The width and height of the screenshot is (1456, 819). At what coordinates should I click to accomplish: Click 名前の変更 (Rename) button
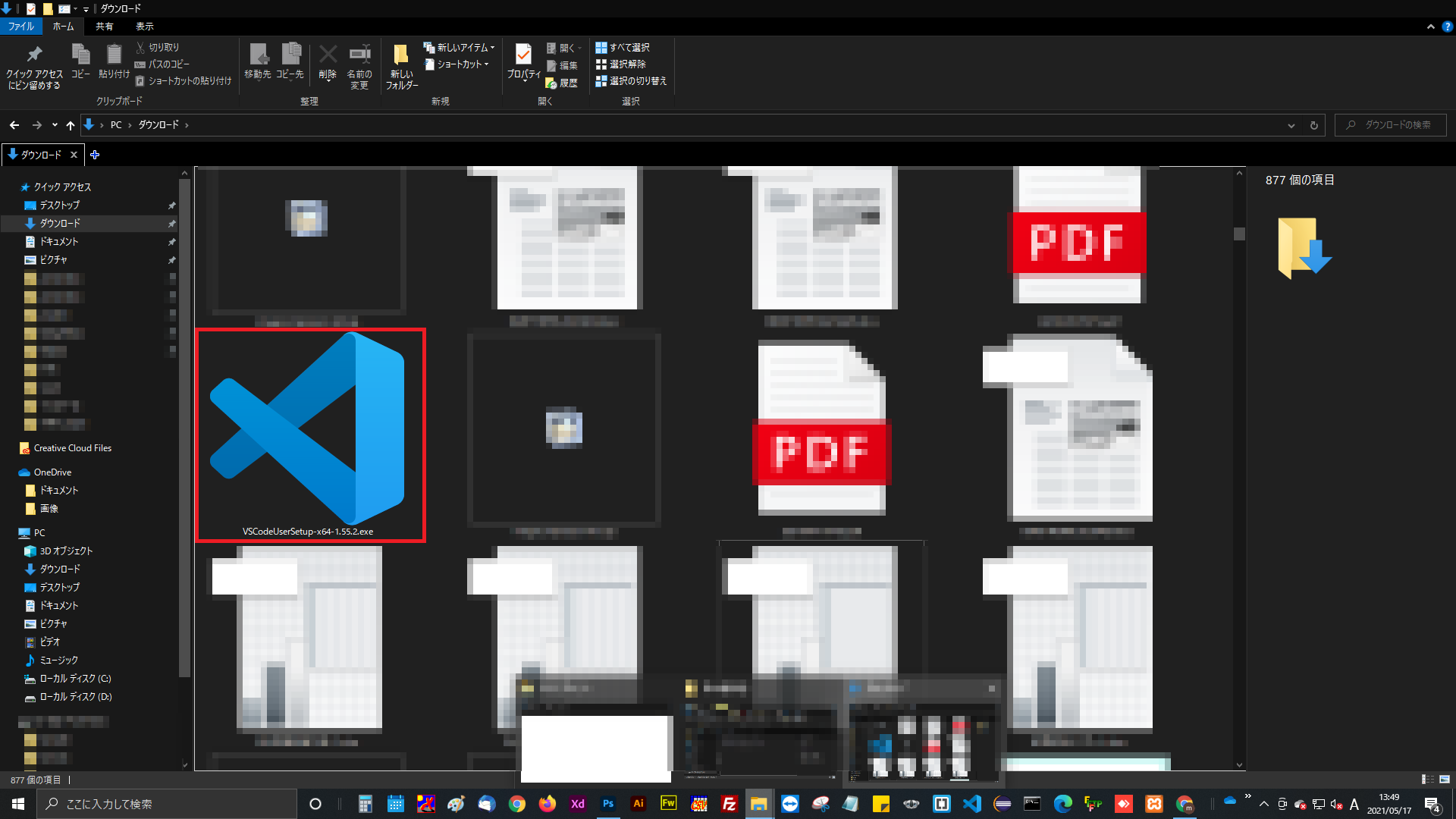click(x=359, y=67)
